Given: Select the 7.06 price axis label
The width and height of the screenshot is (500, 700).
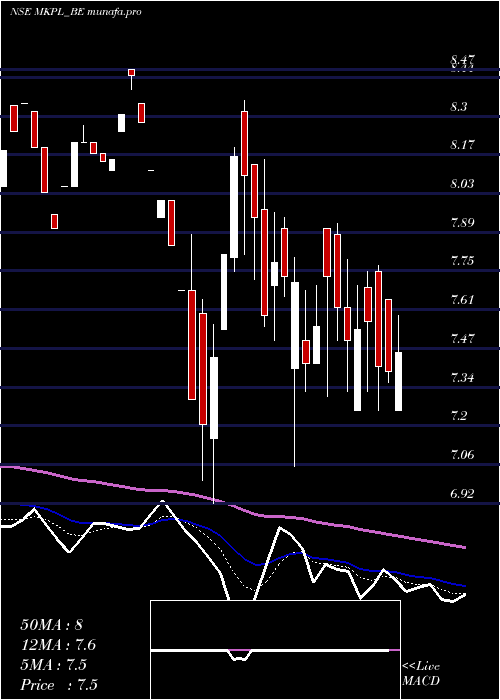Looking at the screenshot, I should click(462, 455).
